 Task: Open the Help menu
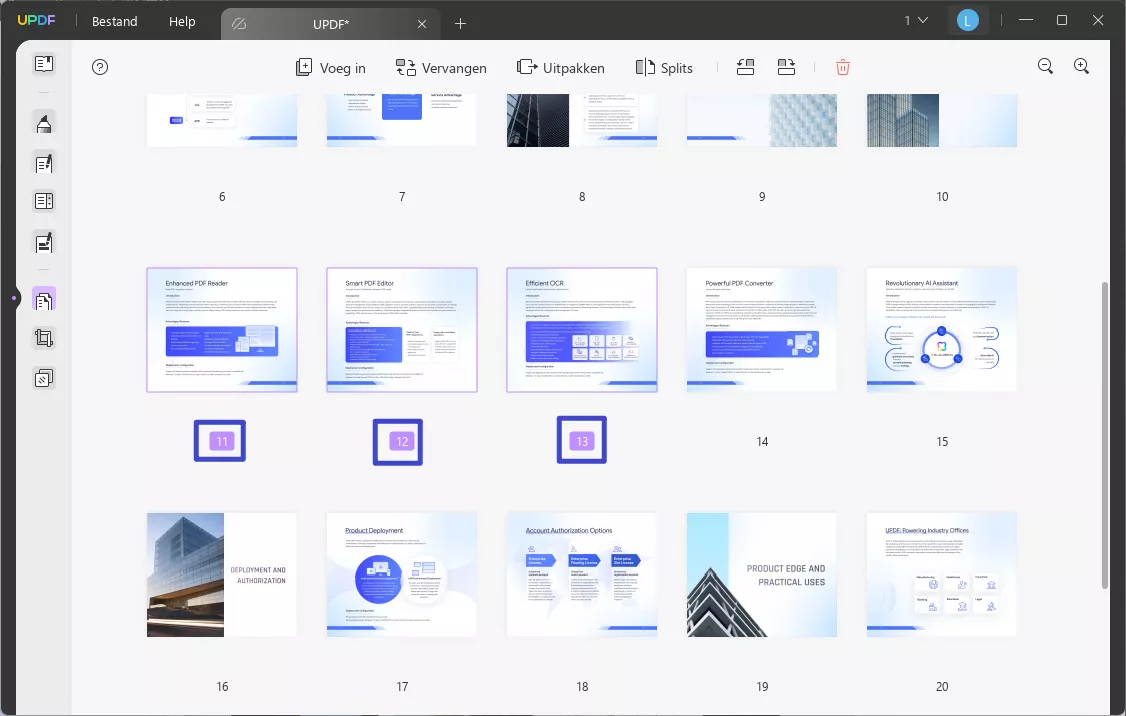tap(182, 22)
